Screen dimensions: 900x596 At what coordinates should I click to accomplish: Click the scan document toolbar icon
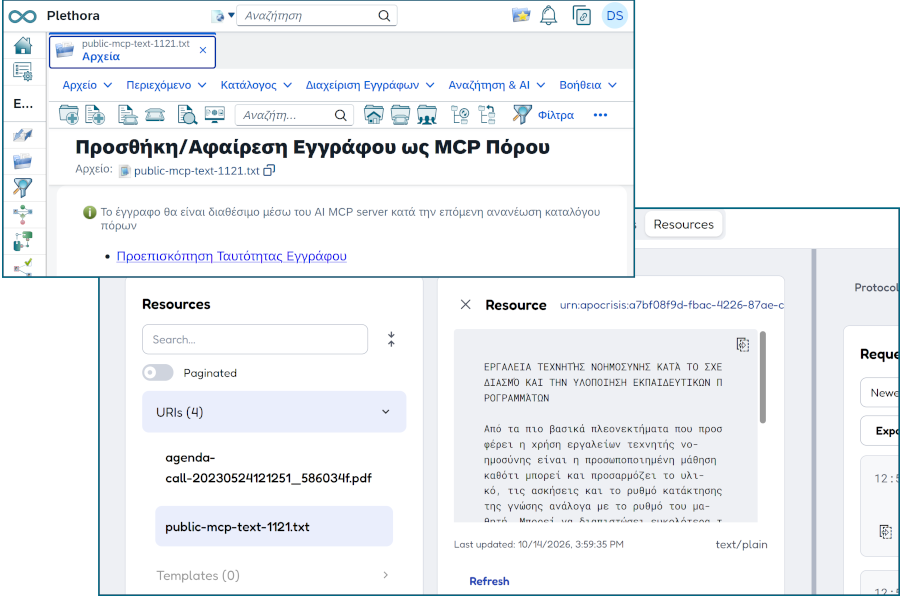tap(127, 115)
